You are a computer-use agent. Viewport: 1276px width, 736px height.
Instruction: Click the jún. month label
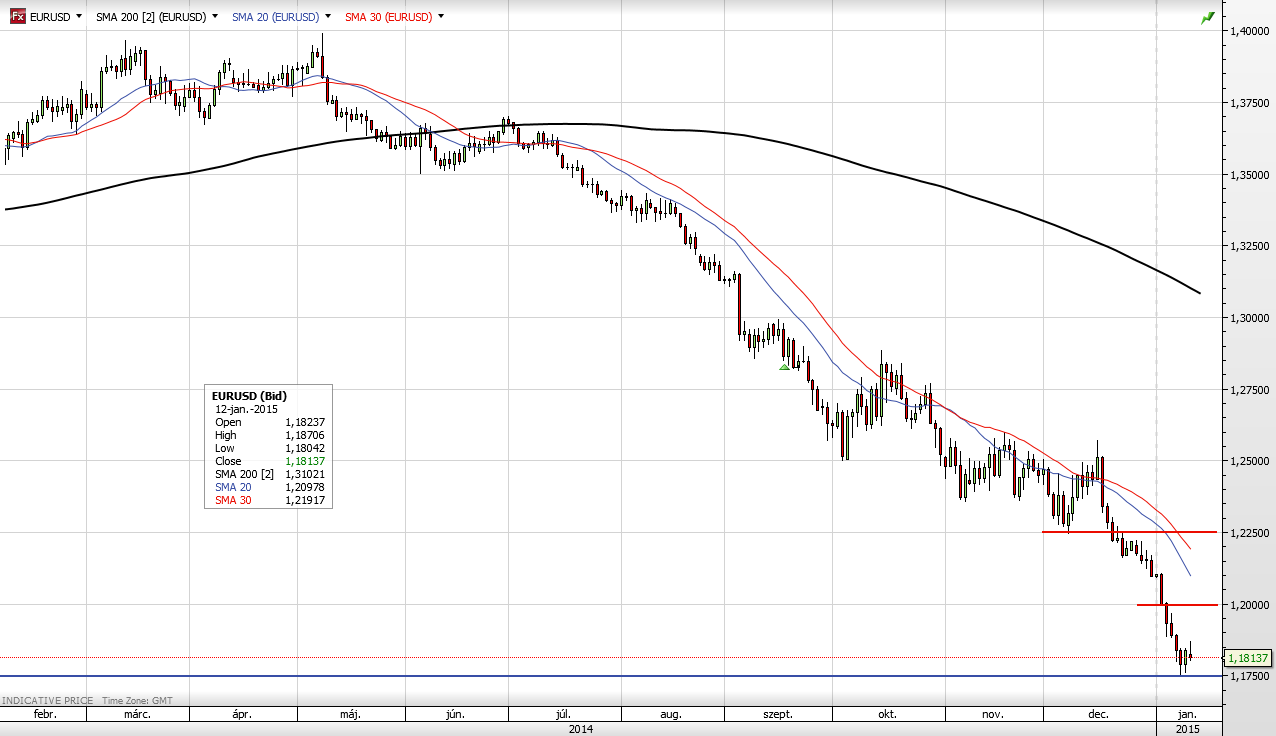[455, 714]
